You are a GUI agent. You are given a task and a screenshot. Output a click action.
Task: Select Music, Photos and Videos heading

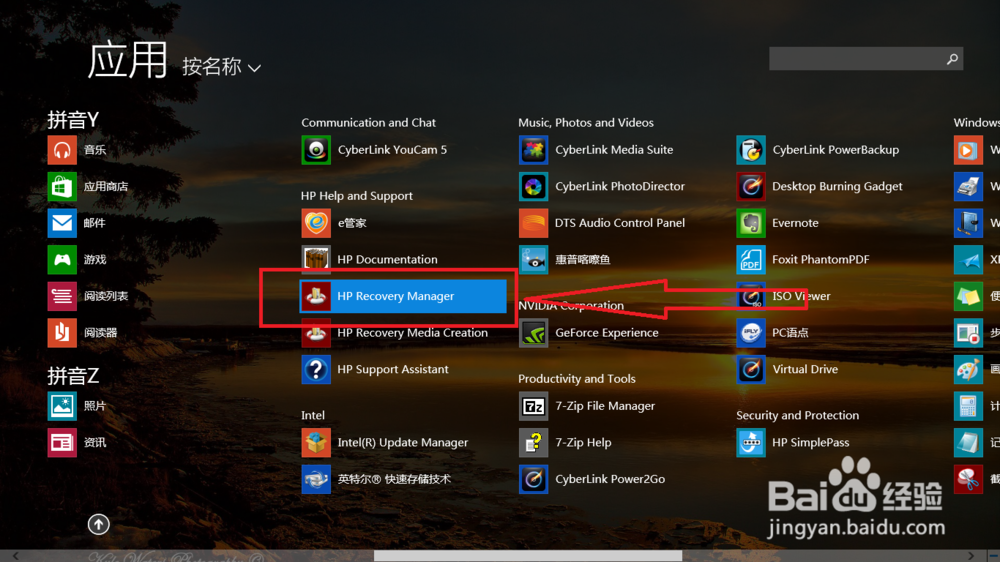tap(585, 122)
